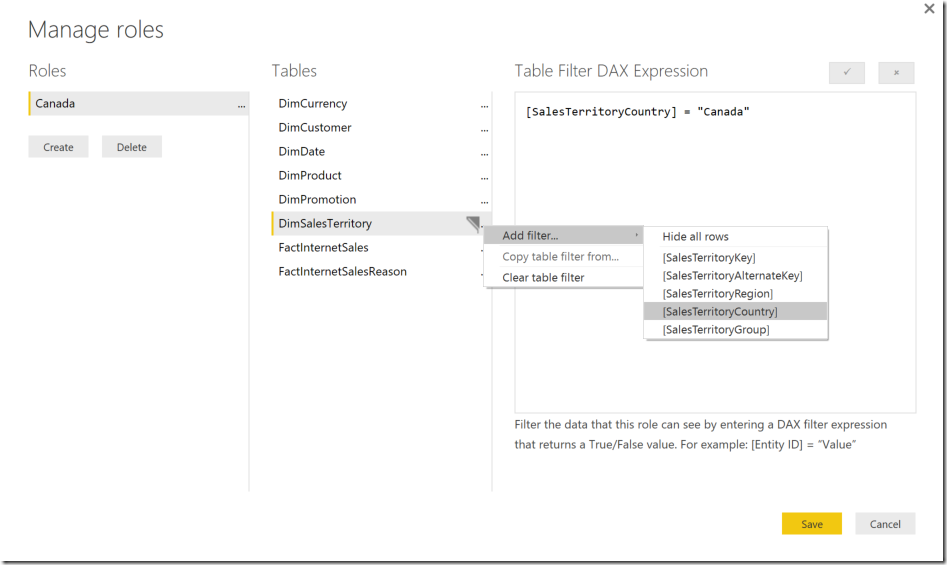Open ellipsis menu for DimCustomer table

click(x=484, y=128)
